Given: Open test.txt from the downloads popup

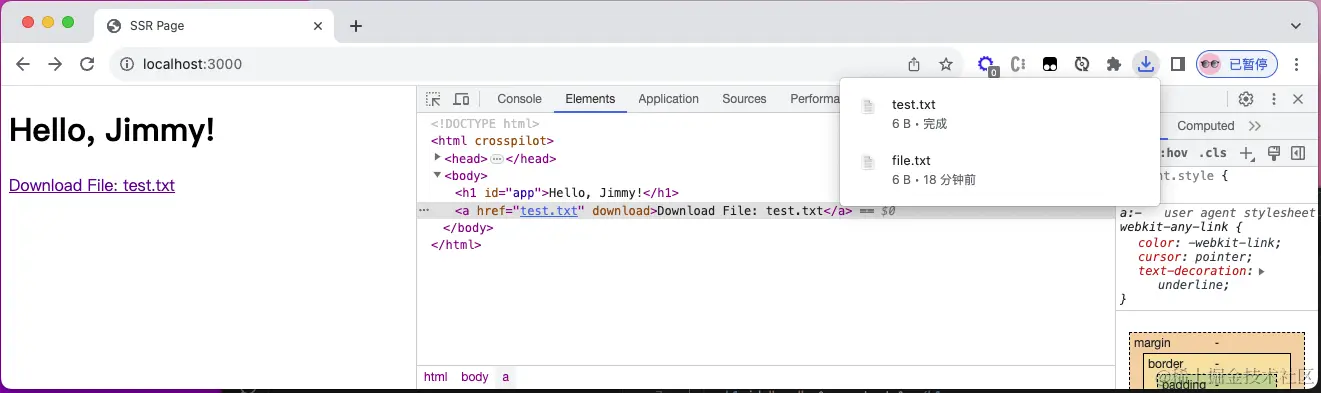Looking at the screenshot, I should [x=999, y=114].
